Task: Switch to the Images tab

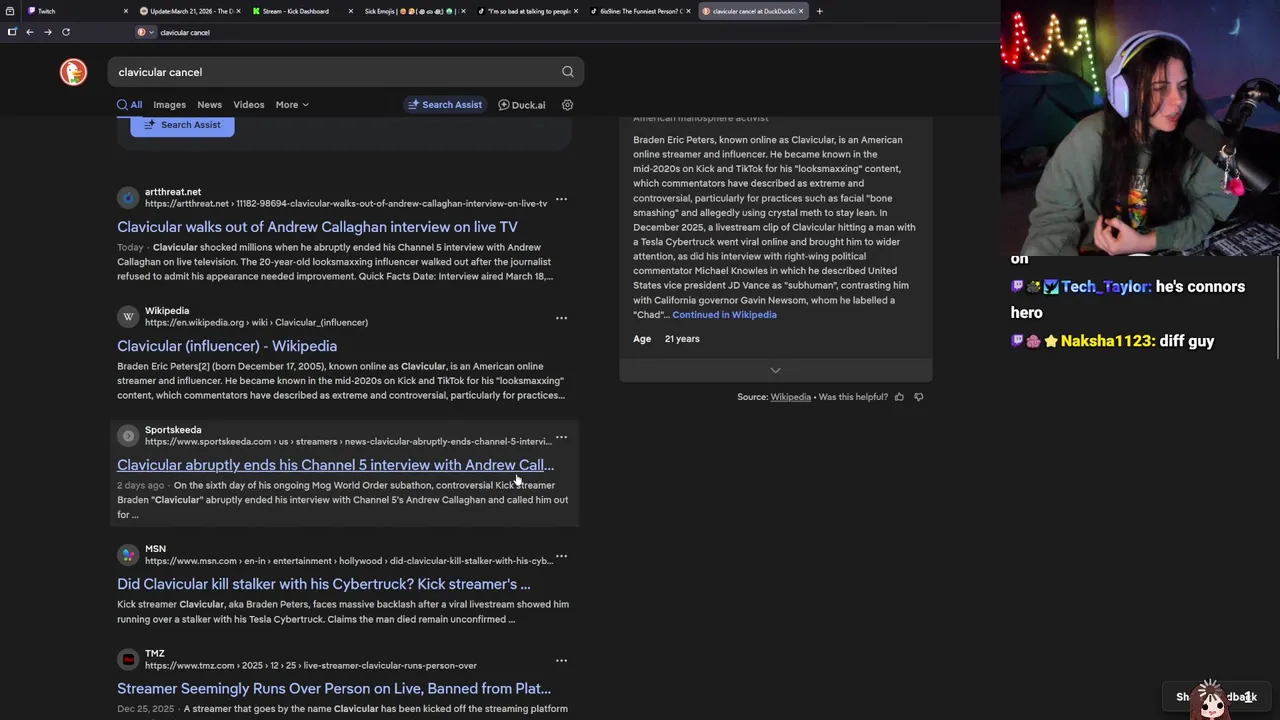Action: click(x=169, y=105)
